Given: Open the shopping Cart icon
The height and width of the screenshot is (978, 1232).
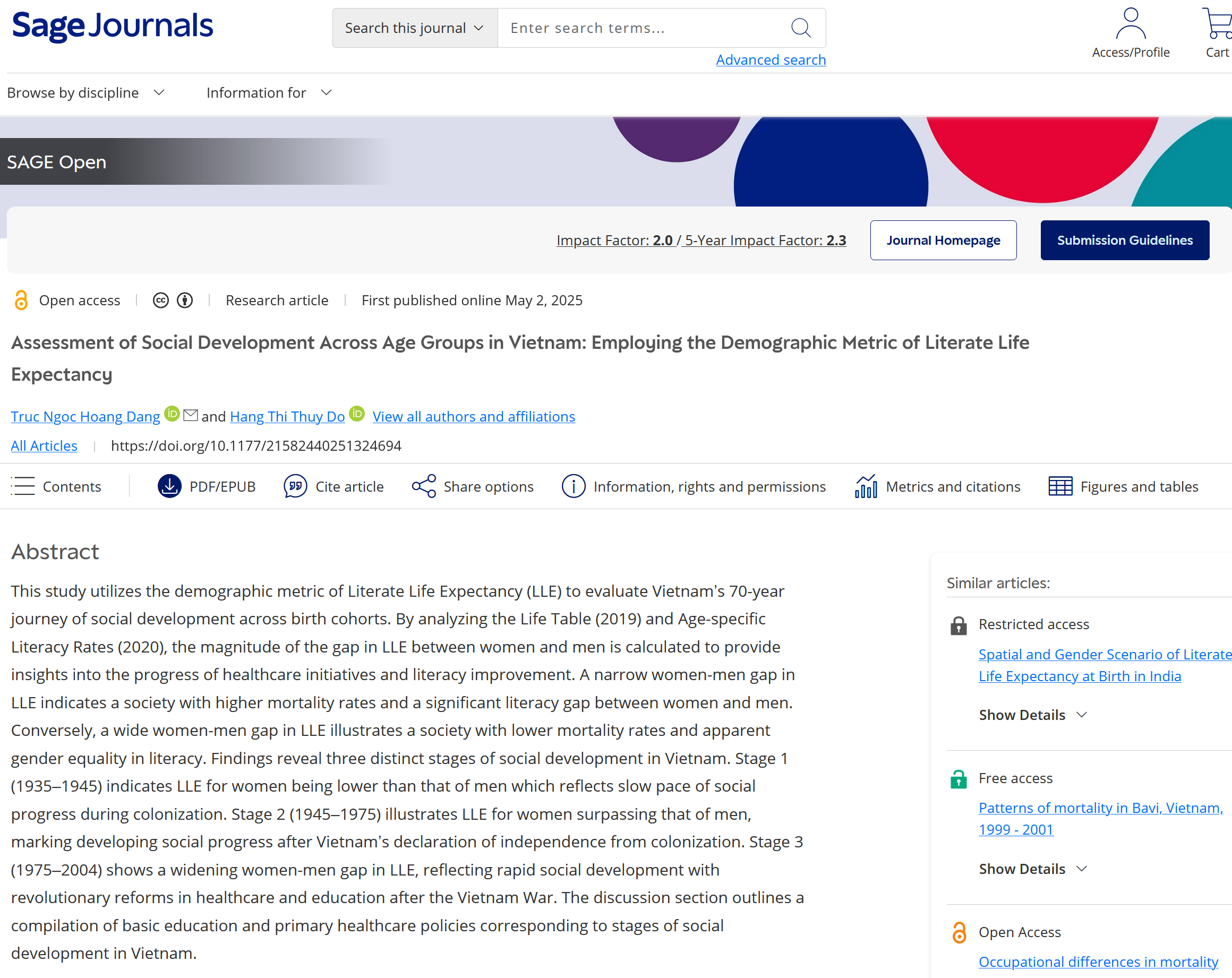Looking at the screenshot, I should 1217,24.
